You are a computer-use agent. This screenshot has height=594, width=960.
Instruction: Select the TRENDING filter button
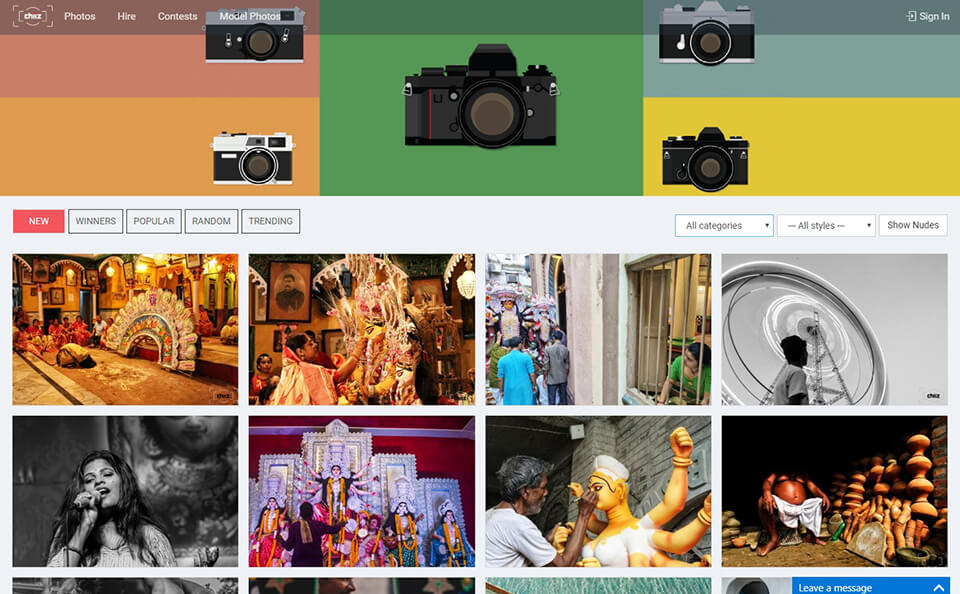271,221
